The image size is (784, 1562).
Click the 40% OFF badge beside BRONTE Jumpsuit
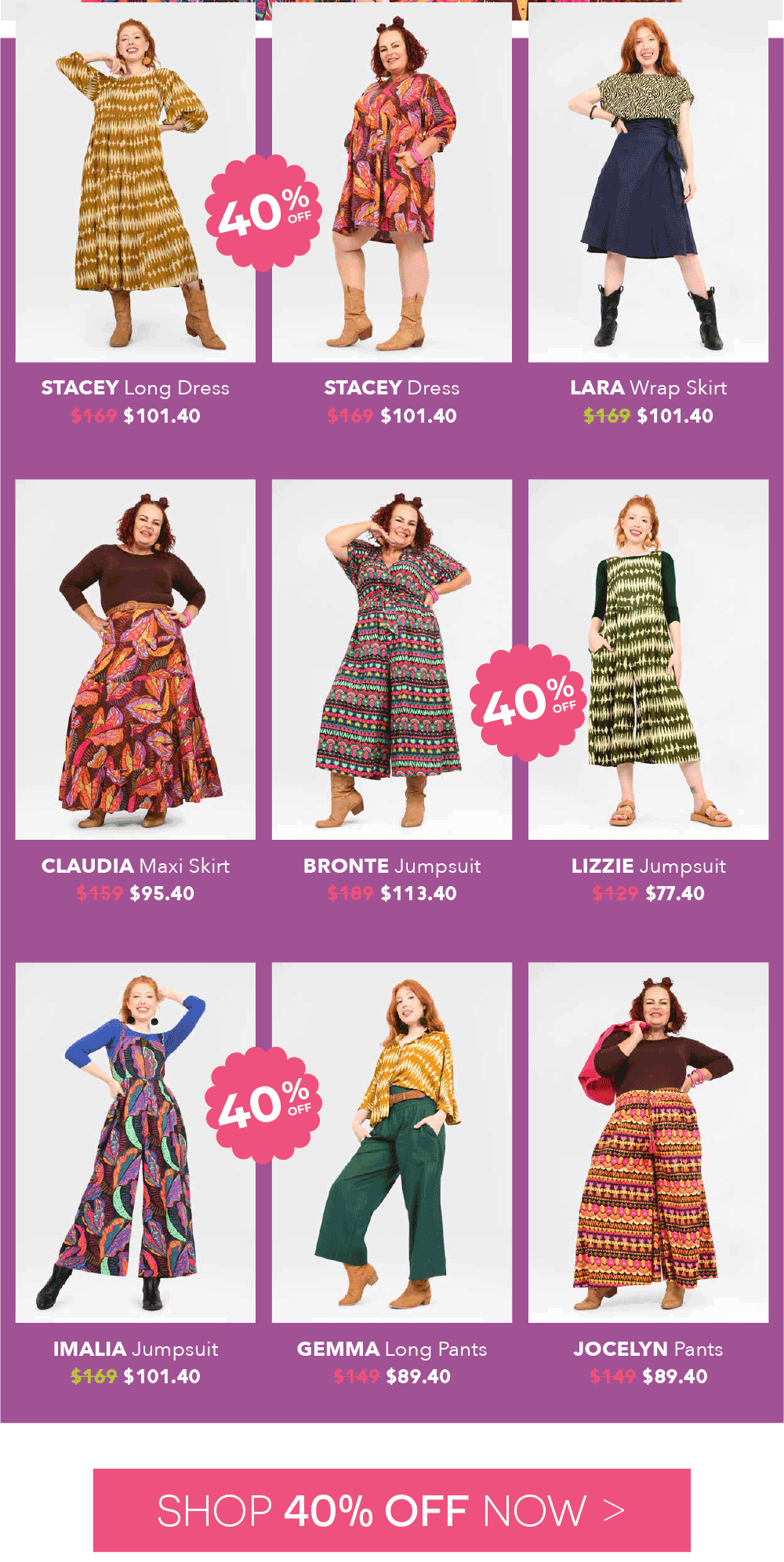(x=528, y=703)
